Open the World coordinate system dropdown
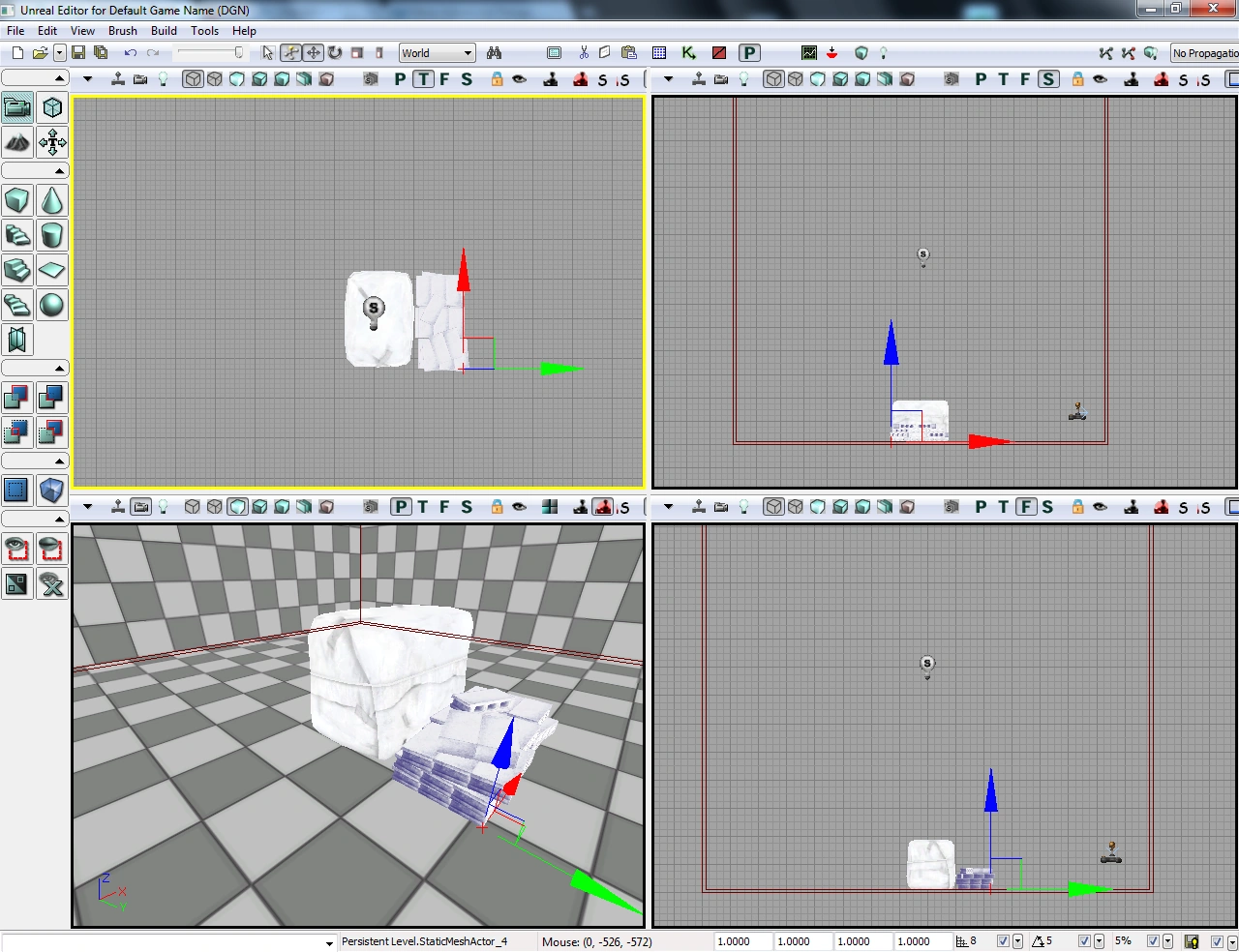Image resolution: width=1239 pixels, height=952 pixels. tap(438, 53)
